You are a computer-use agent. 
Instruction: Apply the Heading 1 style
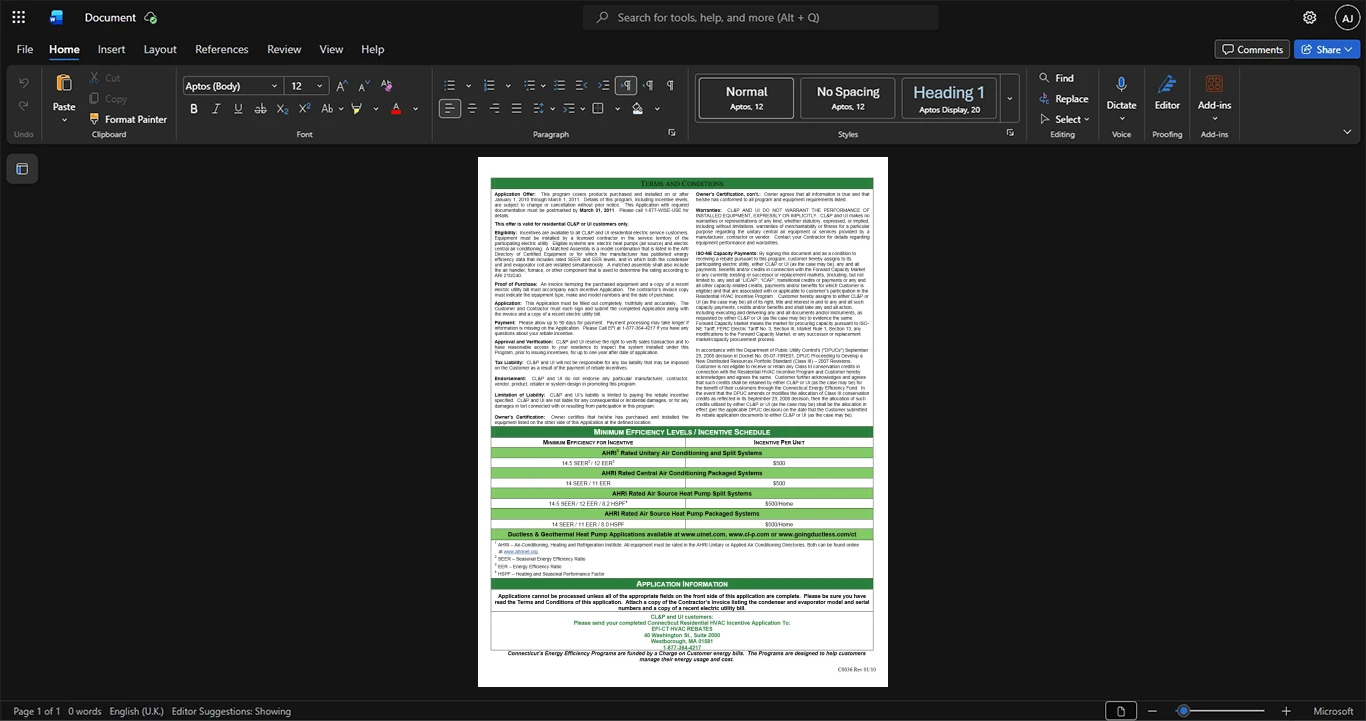click(x=949, y=99)
